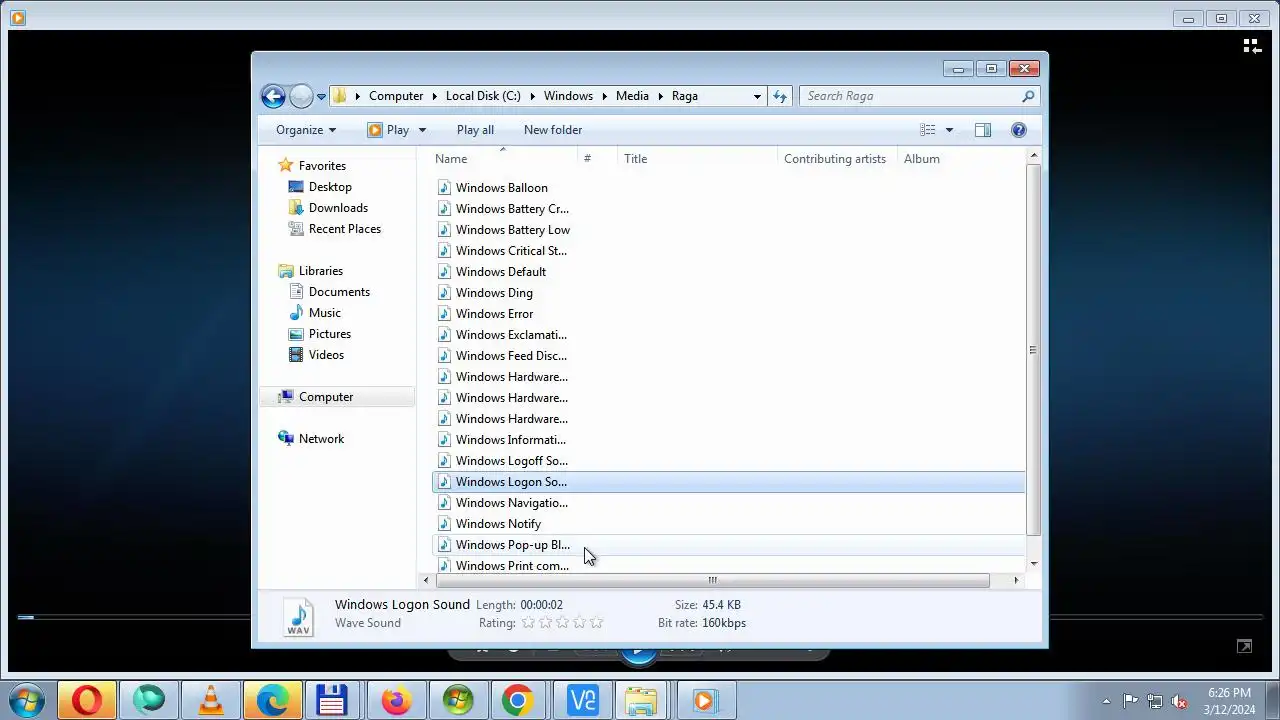Sort by the Title column header
Viewport: 1280px width, 720px height.
click(x=697, y=159)
